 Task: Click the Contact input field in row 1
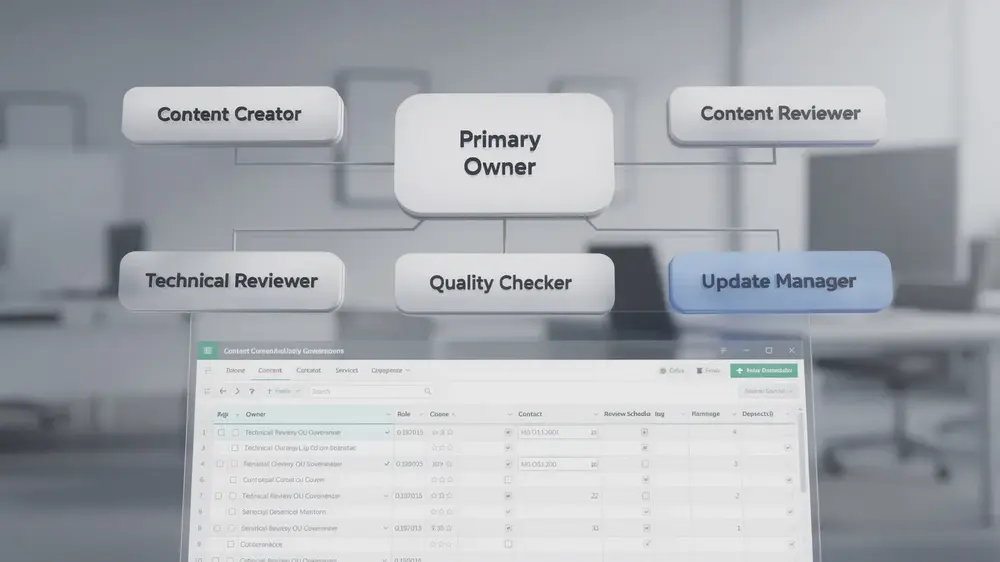tap(557, 433)
